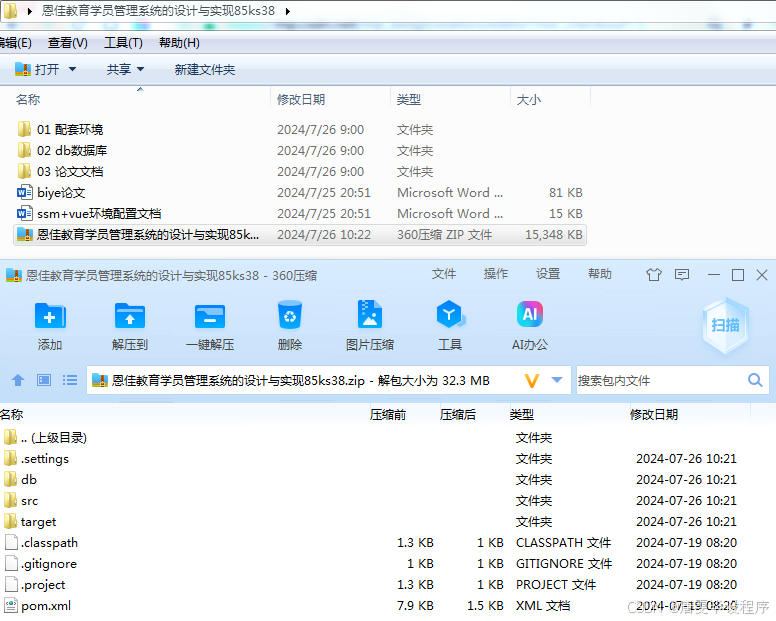776x621 pixels.
Task: Select the biye论文 Word document icon
Action: (25, 192)
